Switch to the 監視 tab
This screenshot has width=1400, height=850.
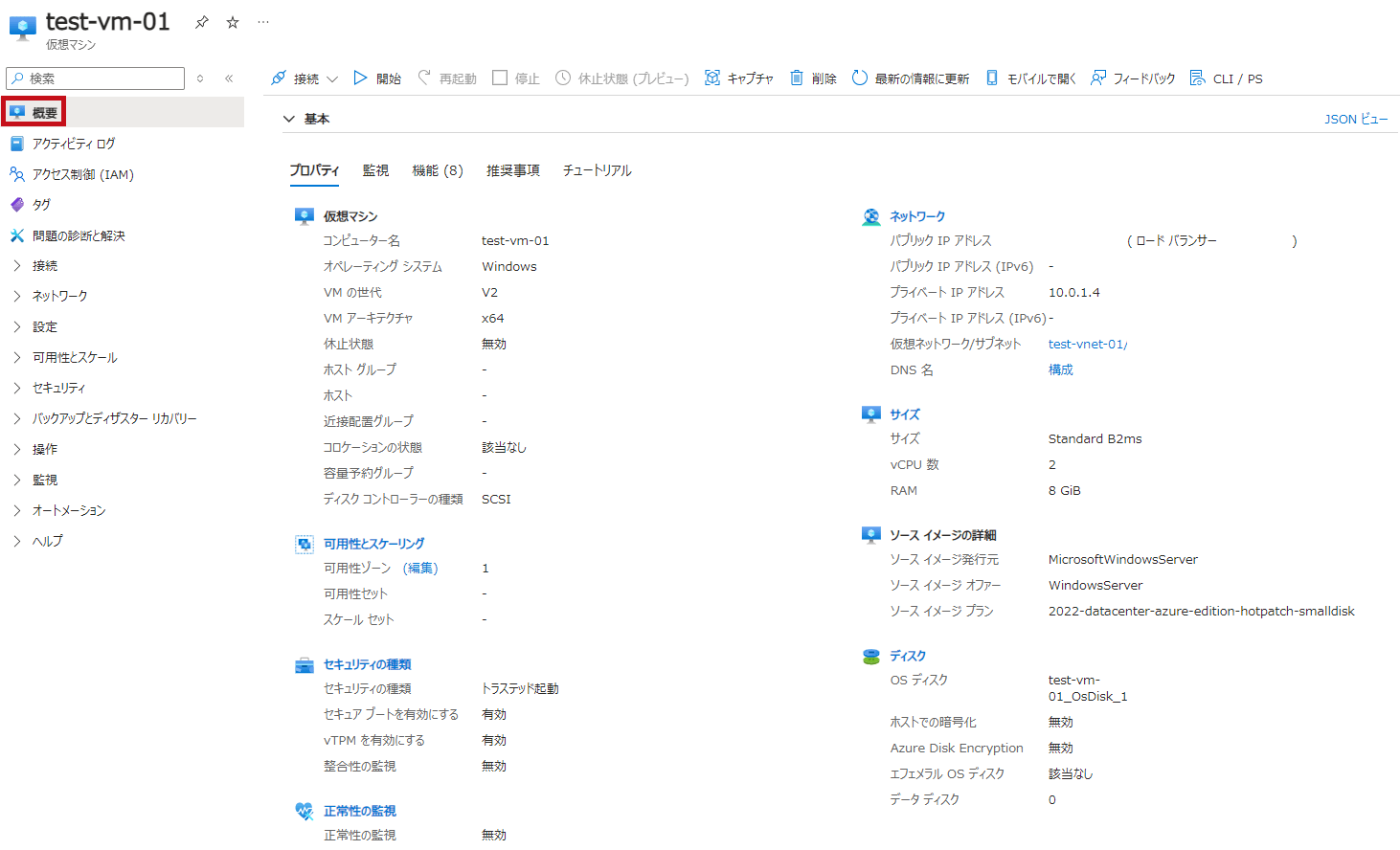(x=375, y=170)
